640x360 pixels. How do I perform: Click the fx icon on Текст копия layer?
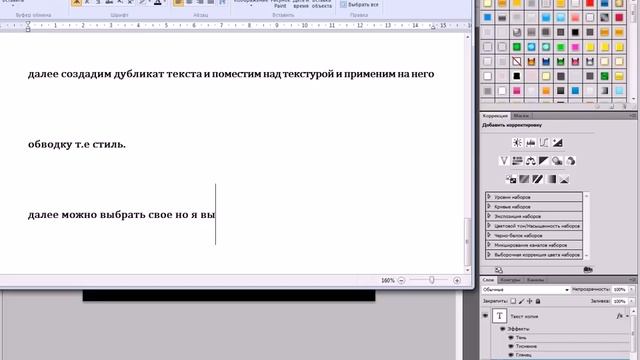620,316
